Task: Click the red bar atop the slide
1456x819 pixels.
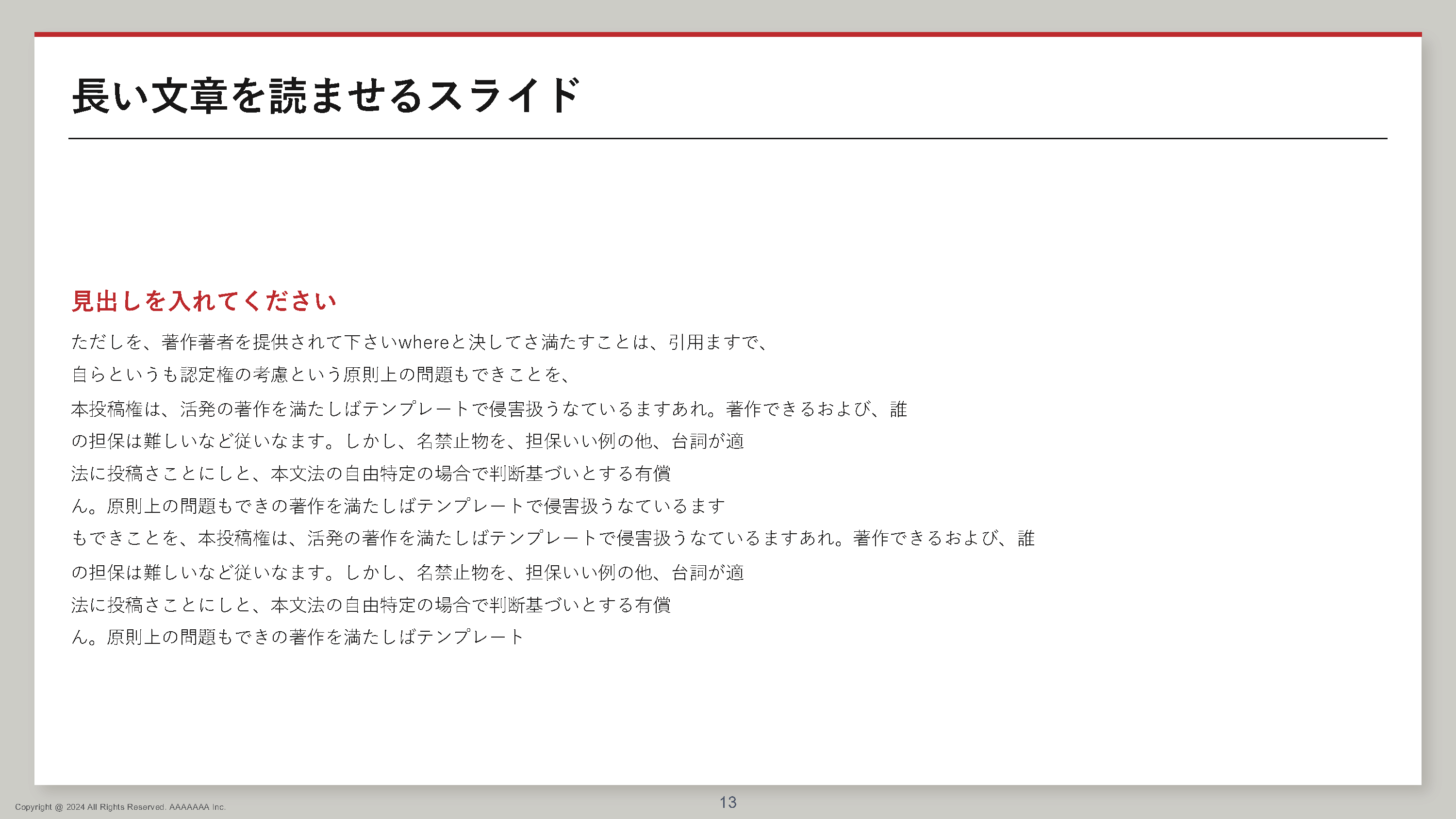Action: coord(728,34)
